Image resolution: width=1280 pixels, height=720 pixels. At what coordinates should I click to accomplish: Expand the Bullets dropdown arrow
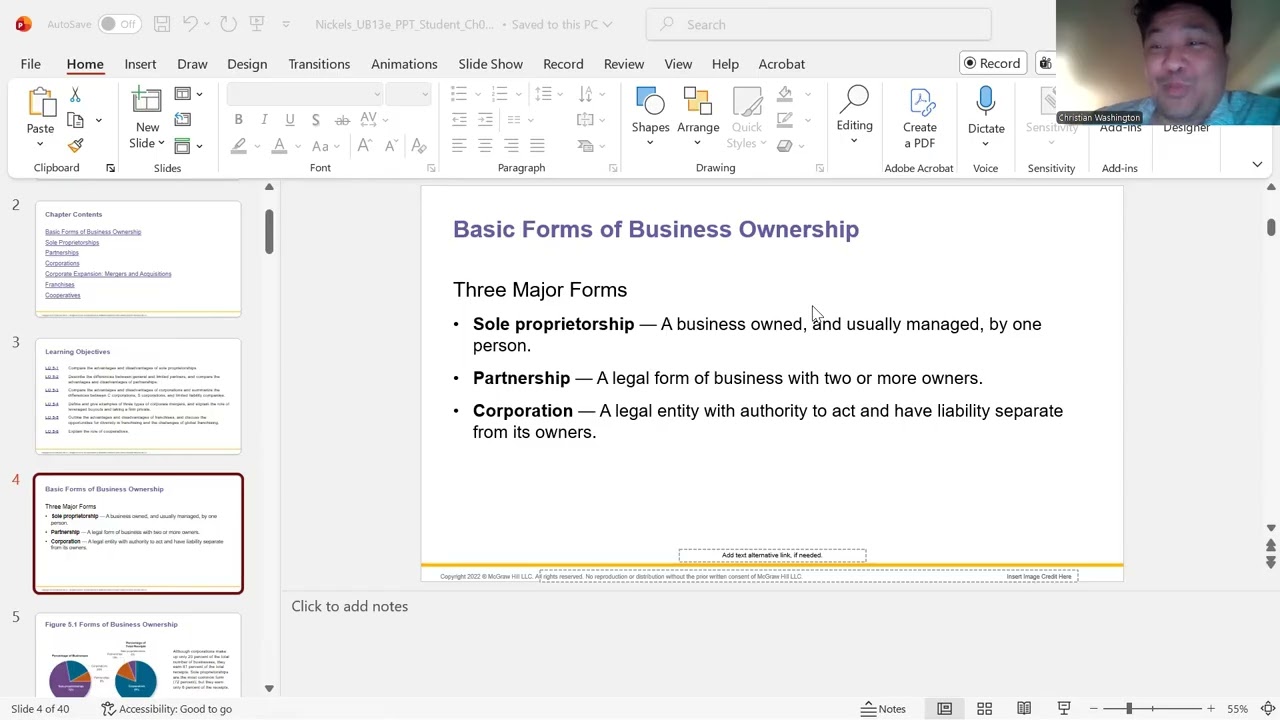coord(476,94)
